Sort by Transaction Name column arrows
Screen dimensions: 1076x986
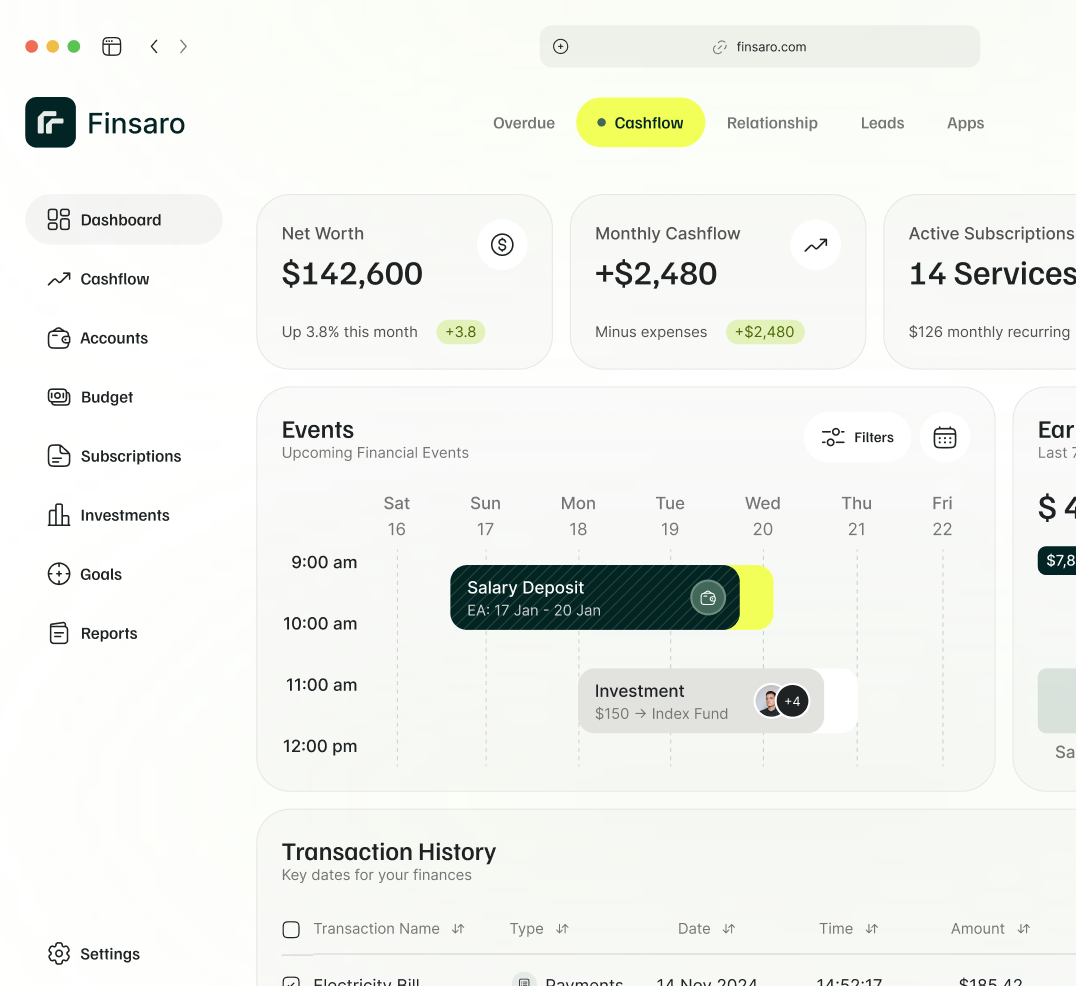(458, 928)
